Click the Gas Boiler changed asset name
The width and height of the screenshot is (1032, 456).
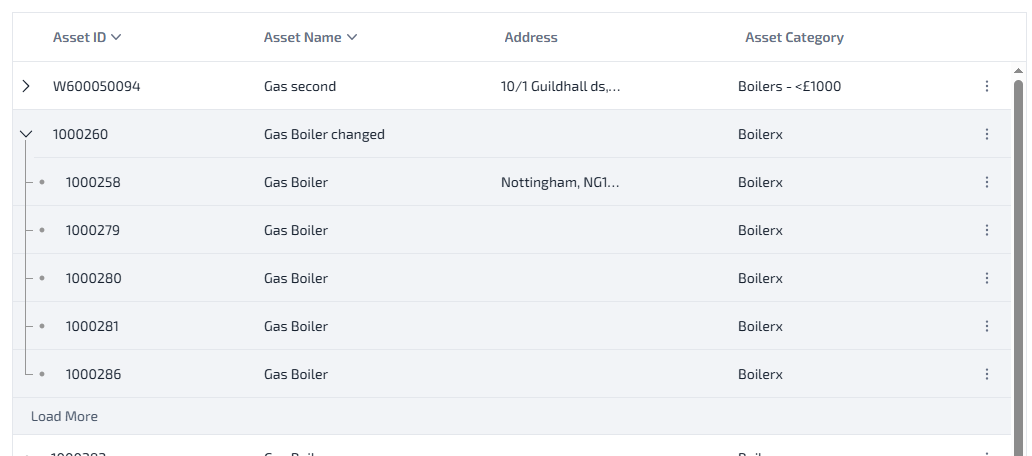coord(324,134)
